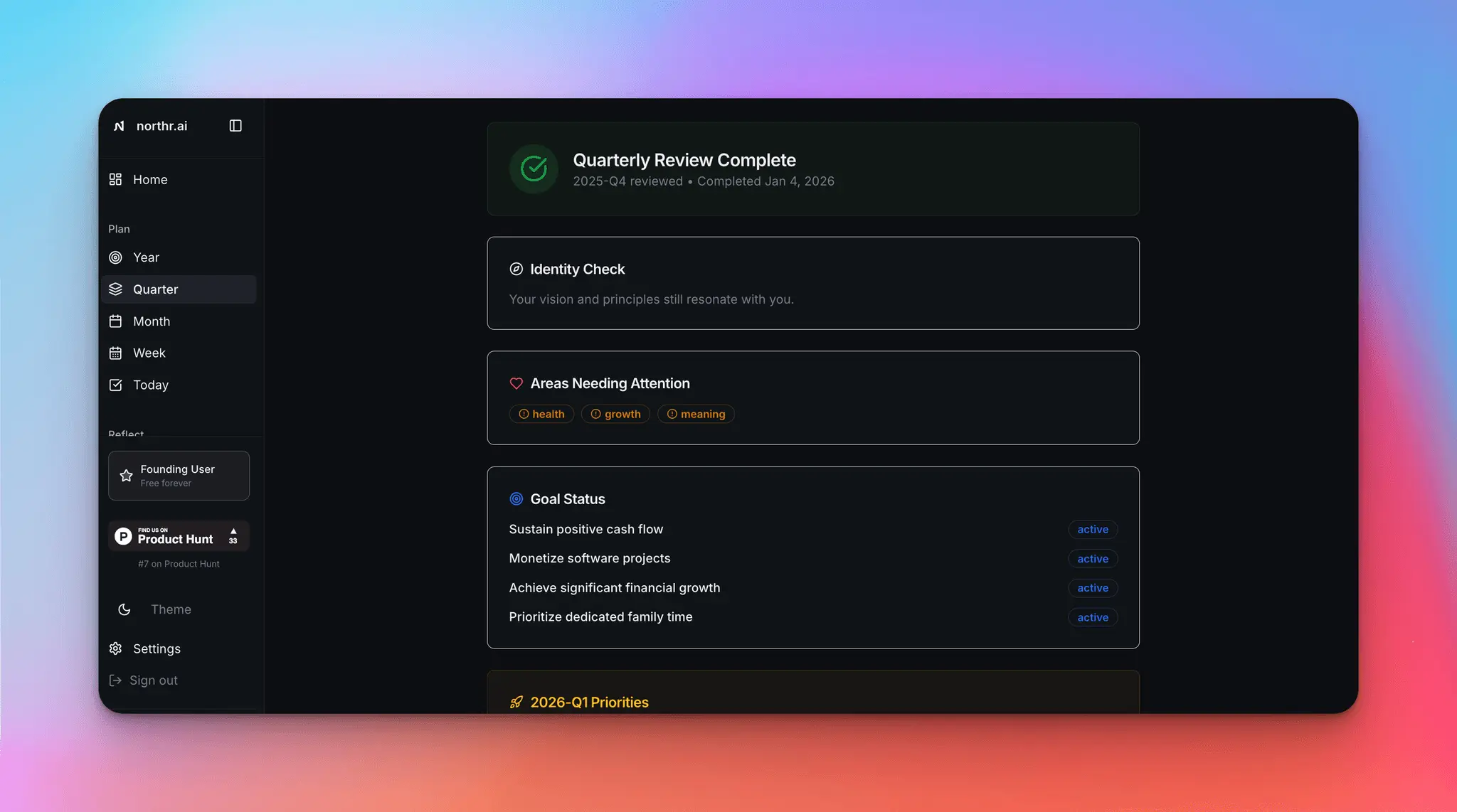This screenshot has width=1457, height=812.
Task: Click the goal 'Achieve significant financial growth'
Action: [x=615, y=588]
